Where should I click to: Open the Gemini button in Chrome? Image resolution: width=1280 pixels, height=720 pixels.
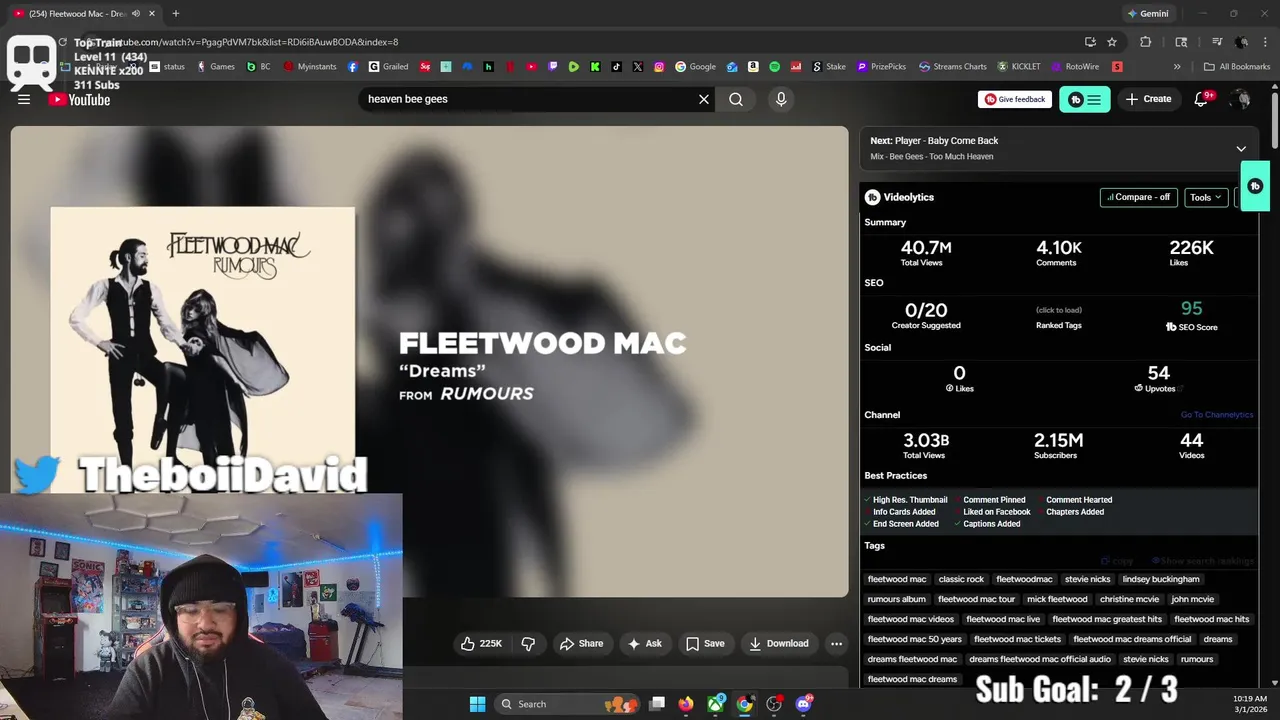(1148, 13)
